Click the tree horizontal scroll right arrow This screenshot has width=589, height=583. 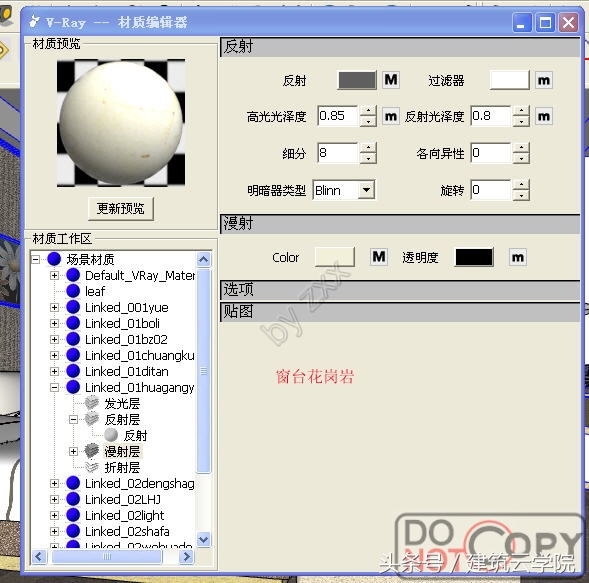pos(186,556)
